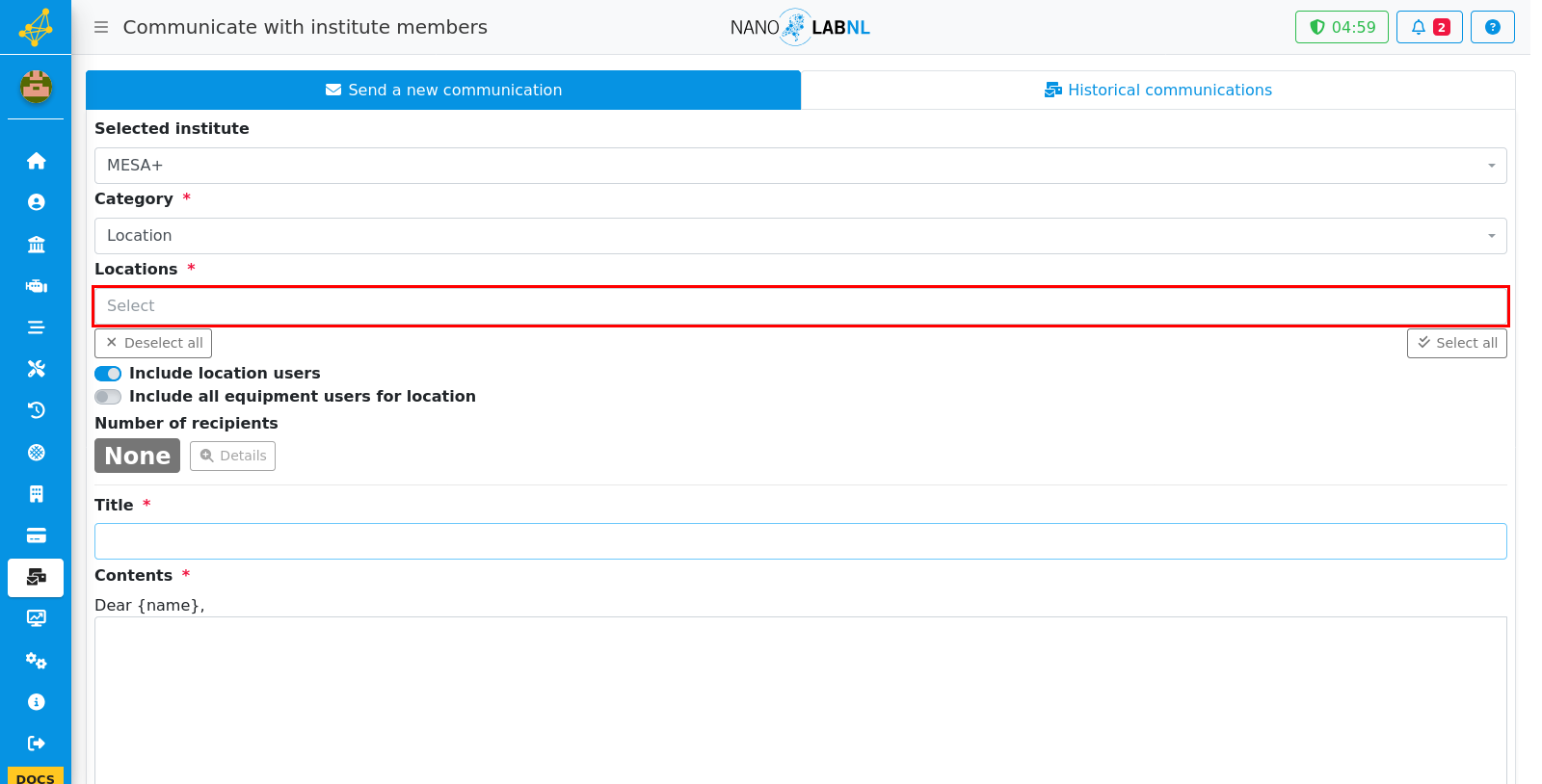Open the info circle sidebar icon
This screenshot has width=1542, height=784.
(36, 702)
